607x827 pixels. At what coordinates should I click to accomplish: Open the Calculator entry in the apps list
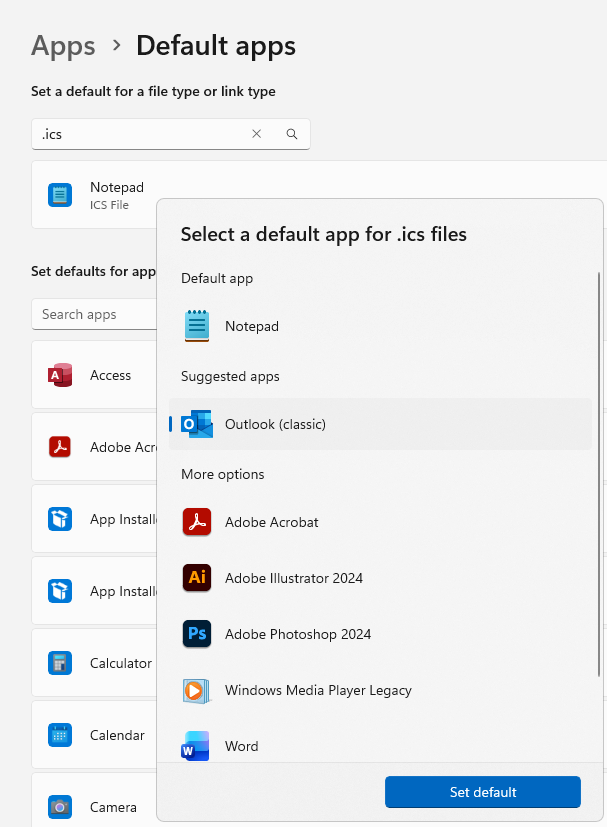click(x=94, y=662)
